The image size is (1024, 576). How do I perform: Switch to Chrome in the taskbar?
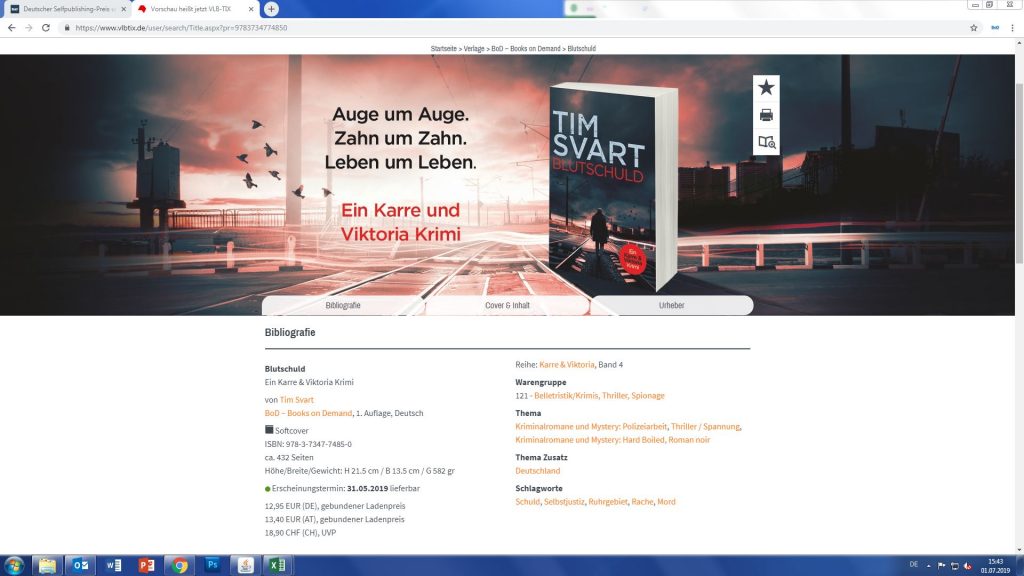point(180,566)
